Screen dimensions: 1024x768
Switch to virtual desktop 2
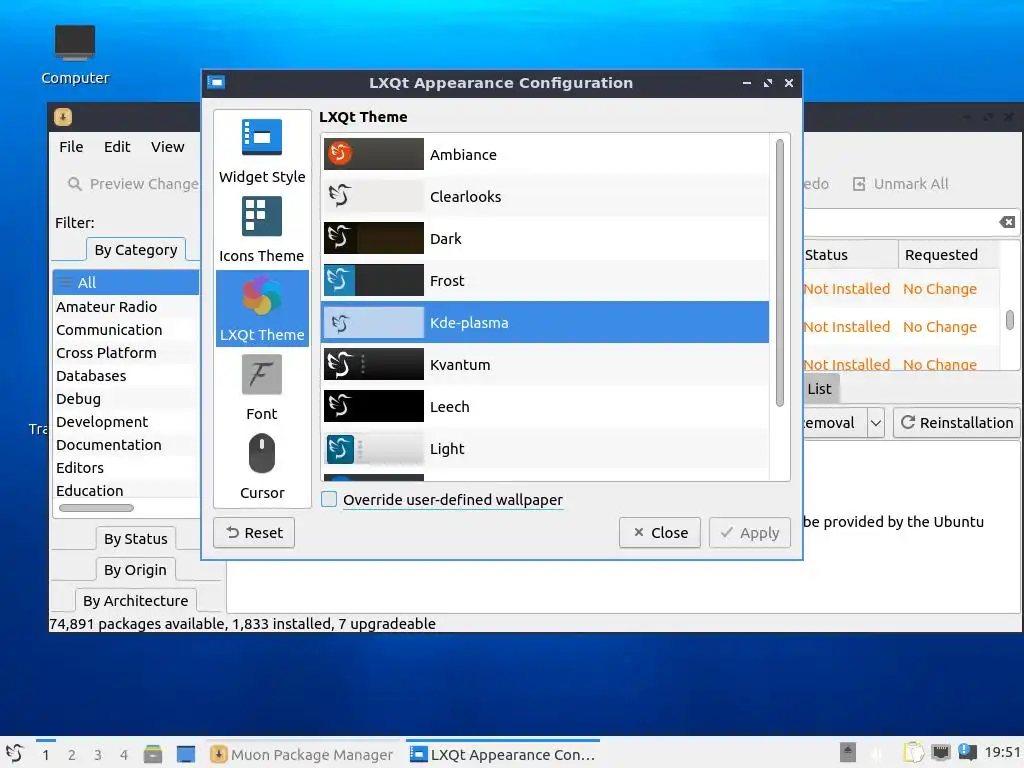[x=72, y=755]
